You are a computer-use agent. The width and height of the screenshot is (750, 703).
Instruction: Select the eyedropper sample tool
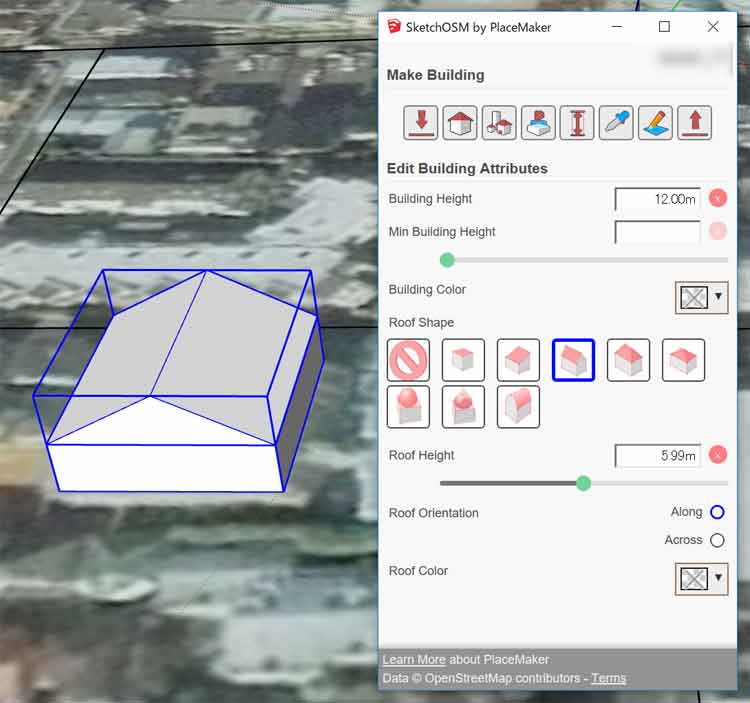[x=616, y=123]
